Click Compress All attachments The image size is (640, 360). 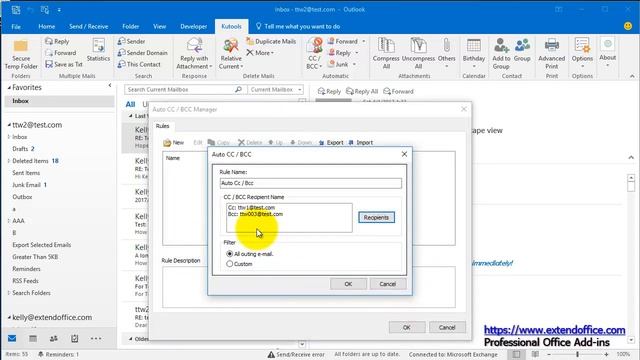[x=386, y=54]
